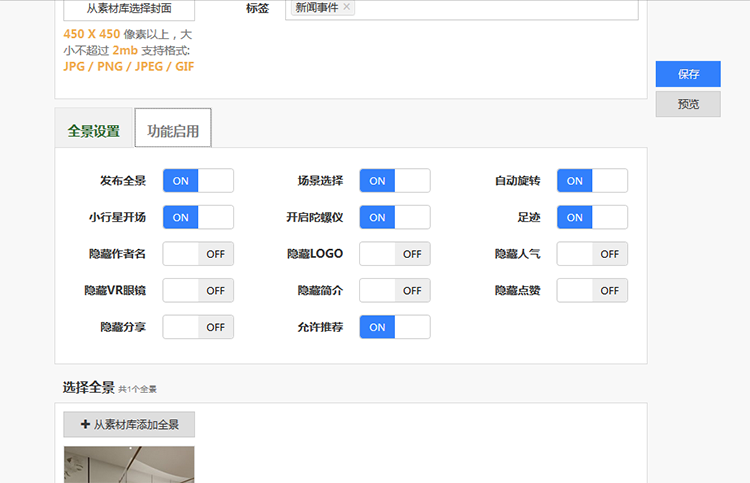750x483 pixels.
Task: Open the panorama thumbnail image
Action: click(129, 464)
